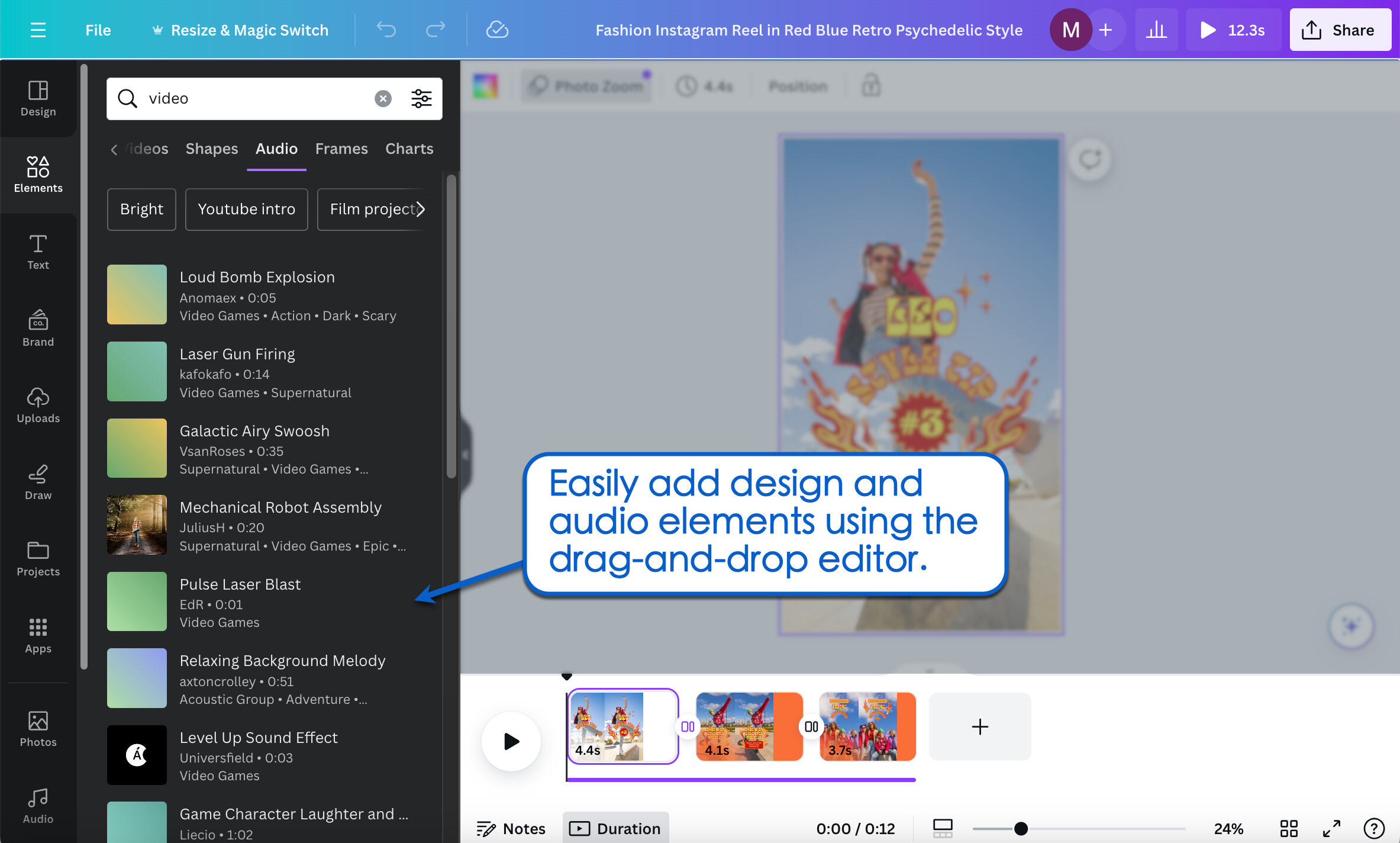Clear the search field text
The image size is (1400, 843).
point(383,98)
